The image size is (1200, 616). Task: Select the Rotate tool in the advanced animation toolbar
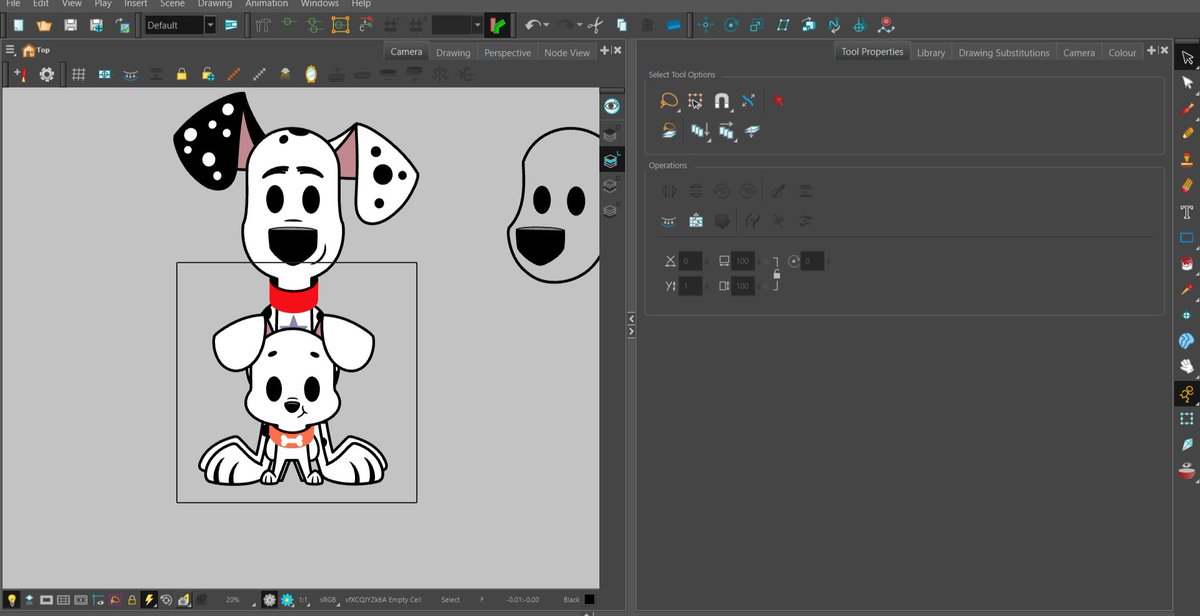pos(732,25)
